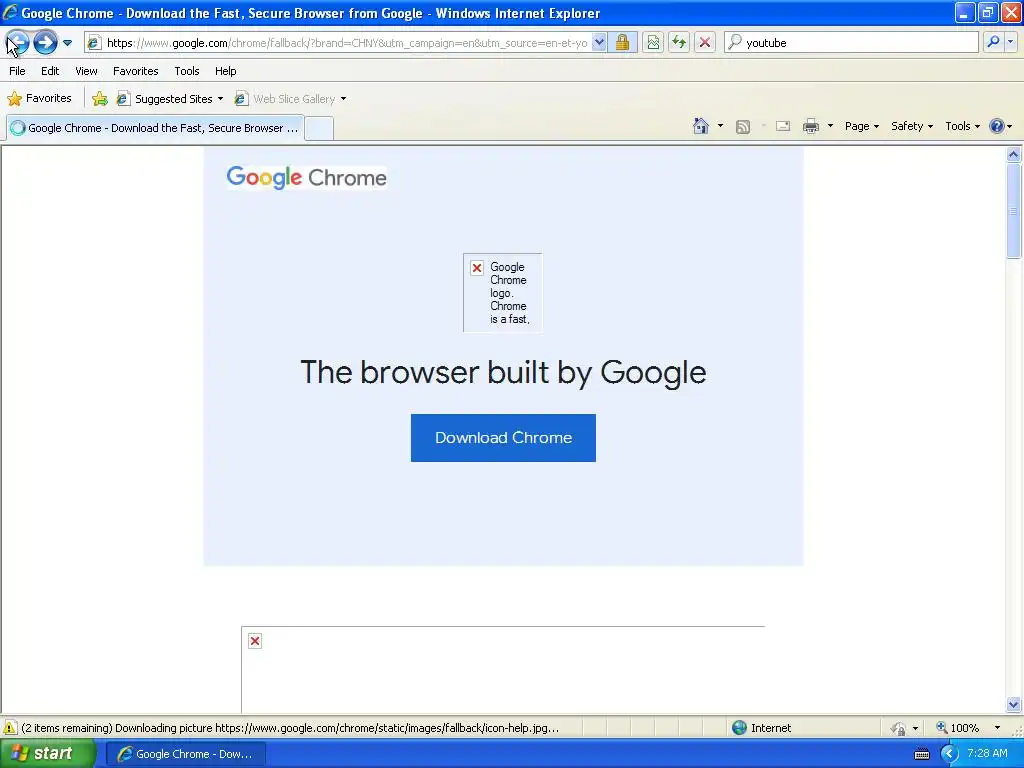Toggle the Compatibility View icon
The height and width of the screenshot is (768, 1024).
[x=653, y=43]
